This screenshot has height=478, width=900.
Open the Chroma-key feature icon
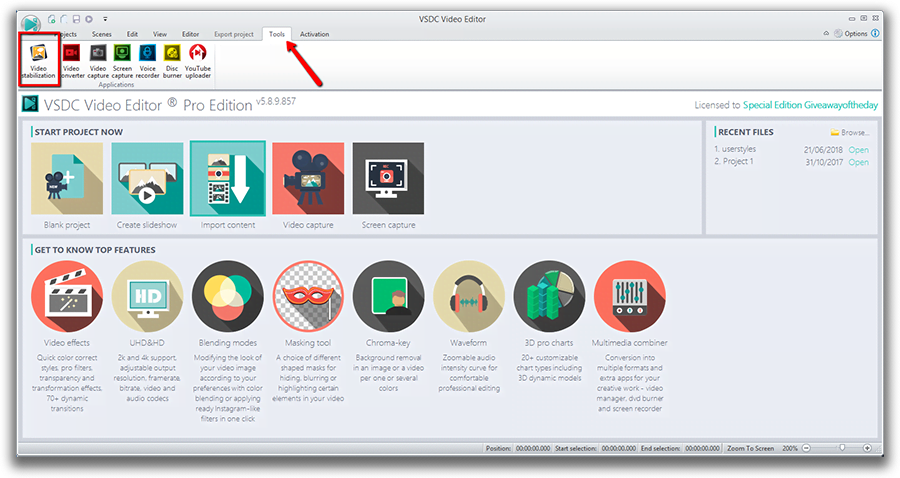(389, 296)
